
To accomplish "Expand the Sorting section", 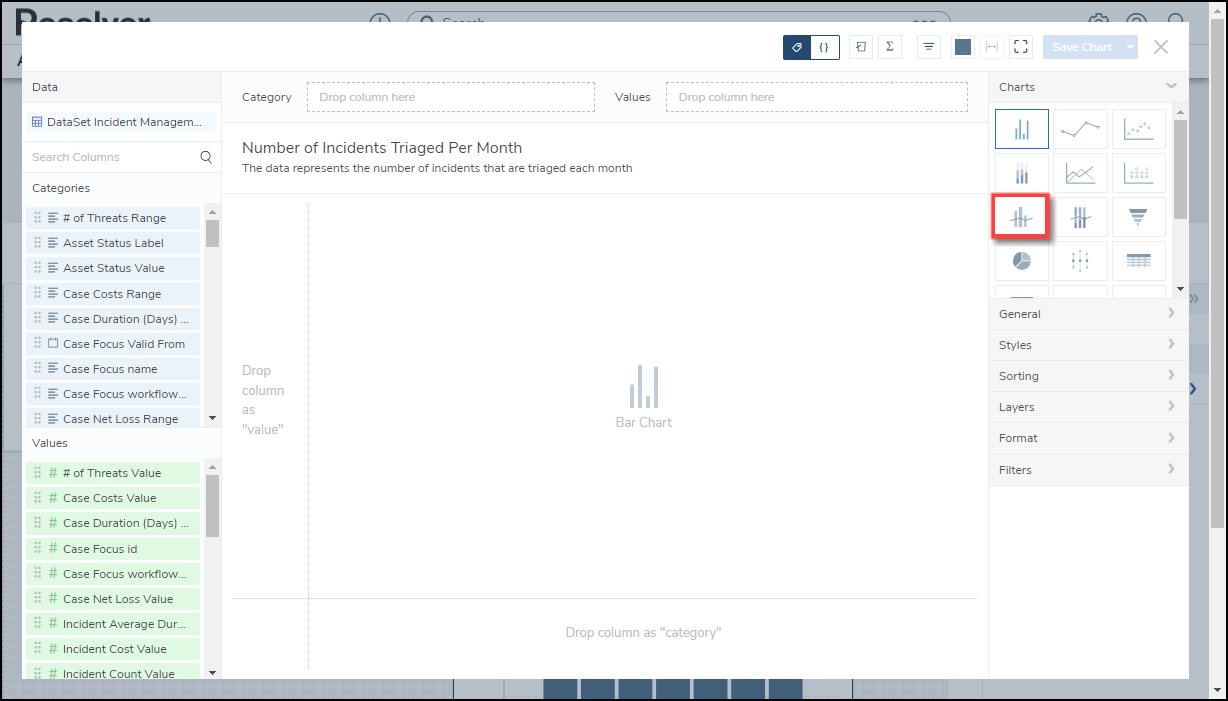I will (1088, 376).
